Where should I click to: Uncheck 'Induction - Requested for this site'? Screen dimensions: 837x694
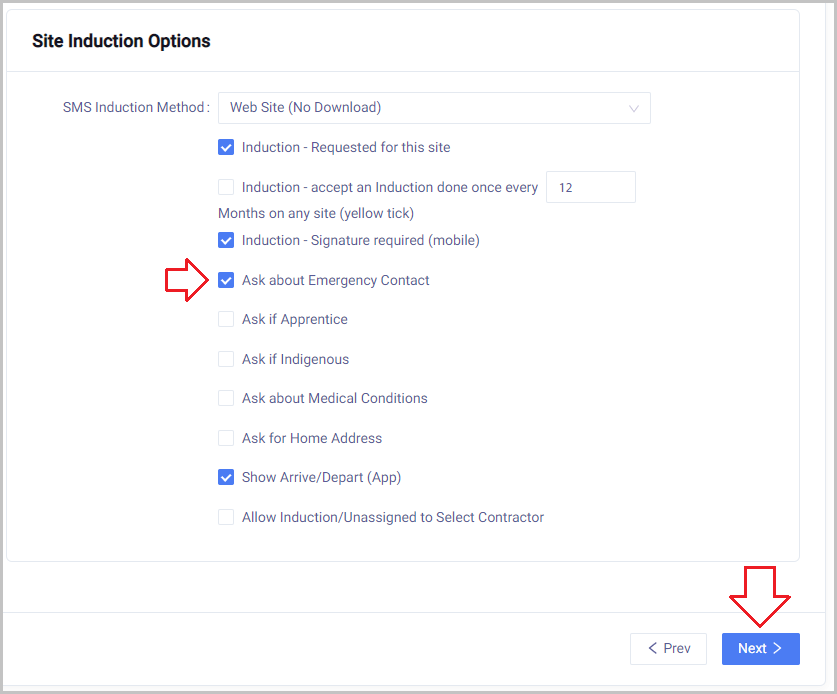[226, 147]
